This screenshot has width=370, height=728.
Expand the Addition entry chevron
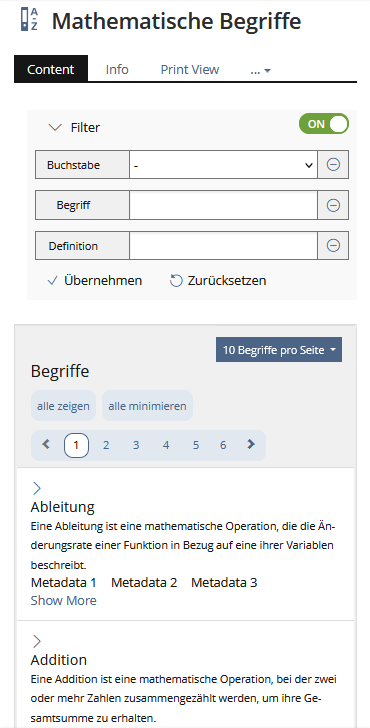pos(37,642)
